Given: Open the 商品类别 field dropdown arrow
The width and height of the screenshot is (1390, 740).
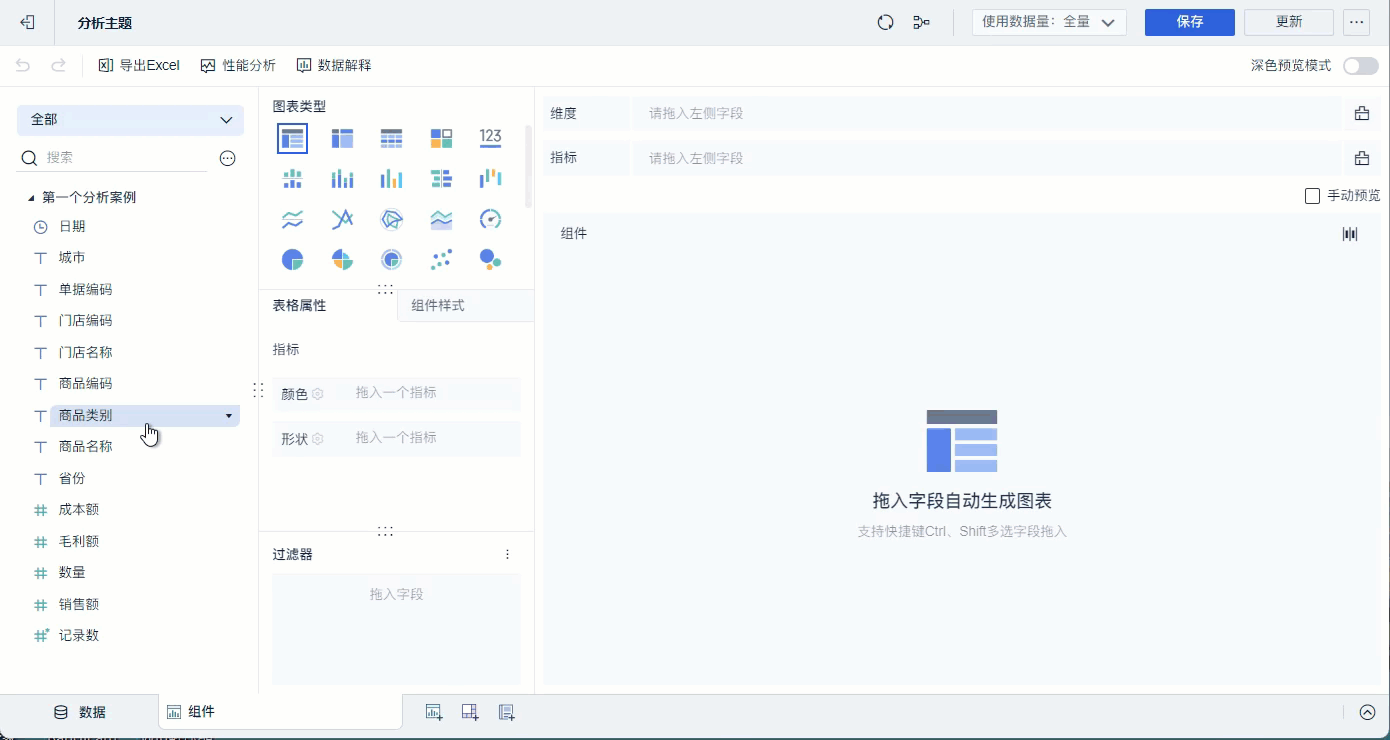Looking at the screenshot, I should click(x=229, y=415).
